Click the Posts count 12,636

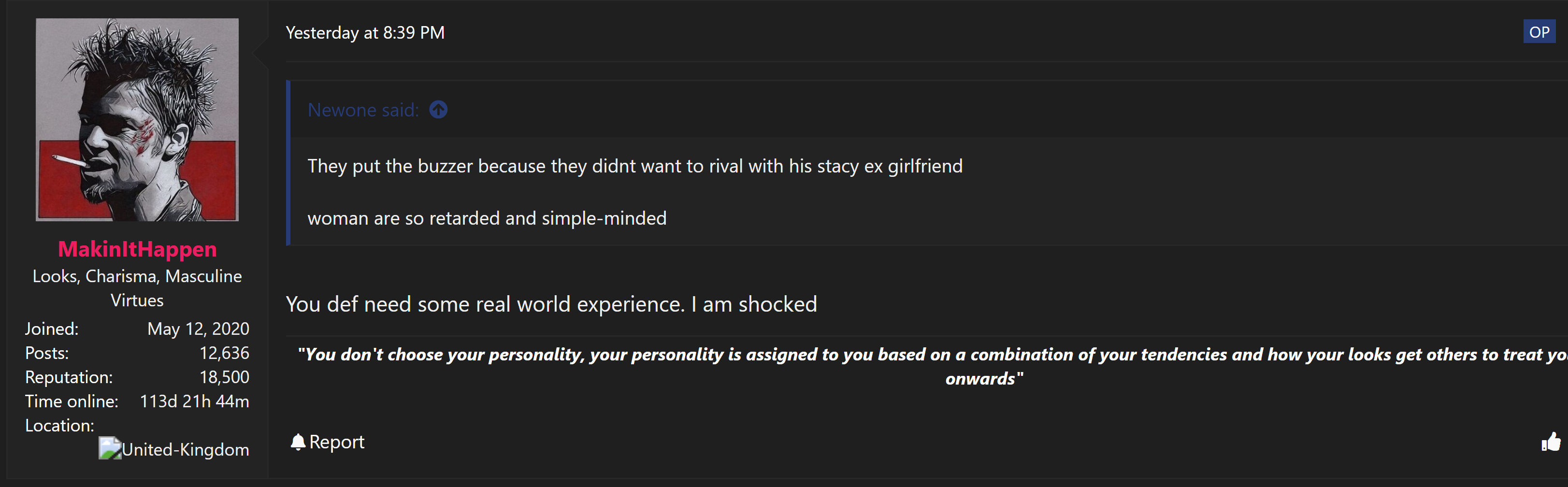pos(224,353)
